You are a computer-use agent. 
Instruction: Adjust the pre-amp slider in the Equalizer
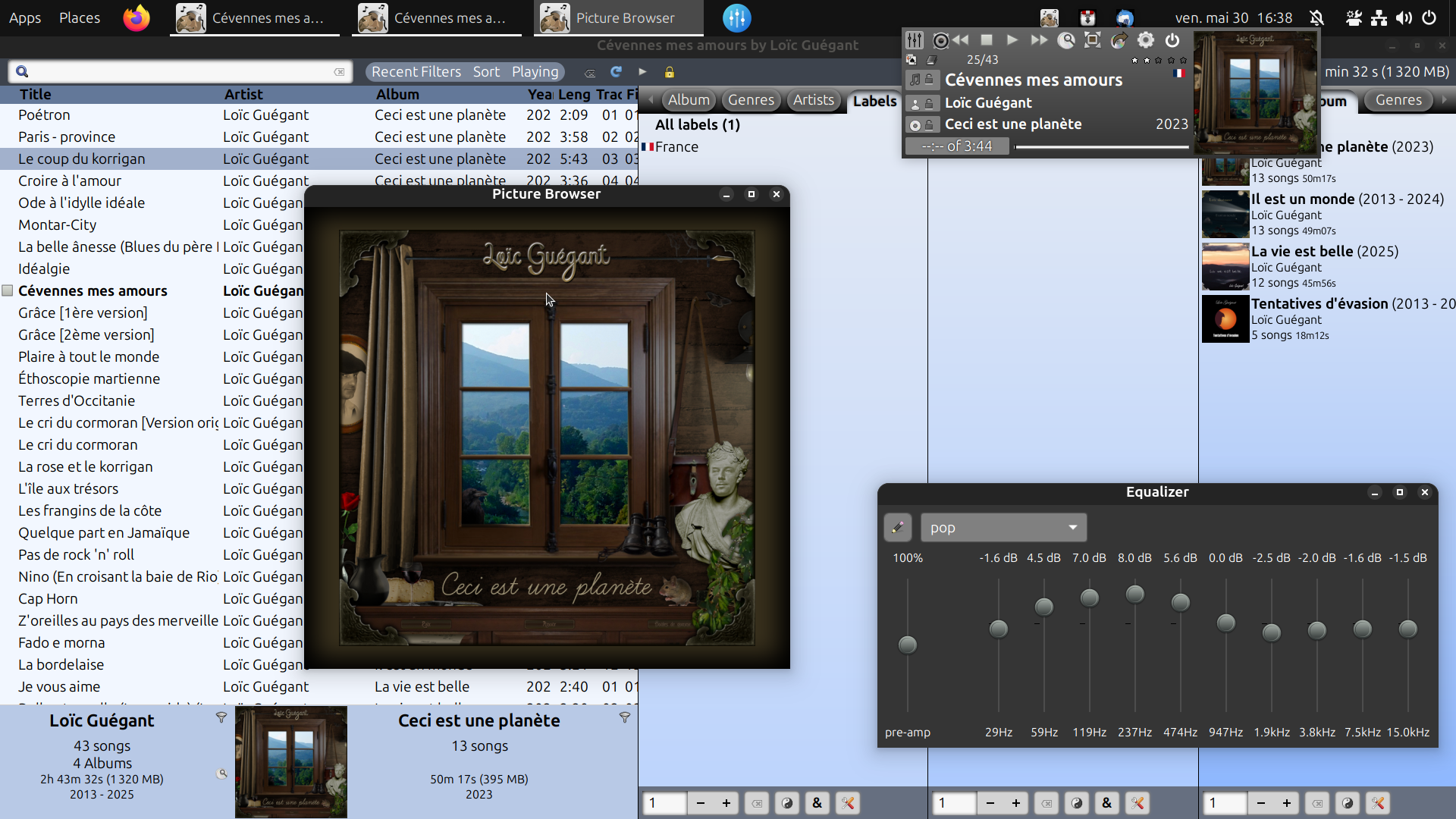(908, 645)
